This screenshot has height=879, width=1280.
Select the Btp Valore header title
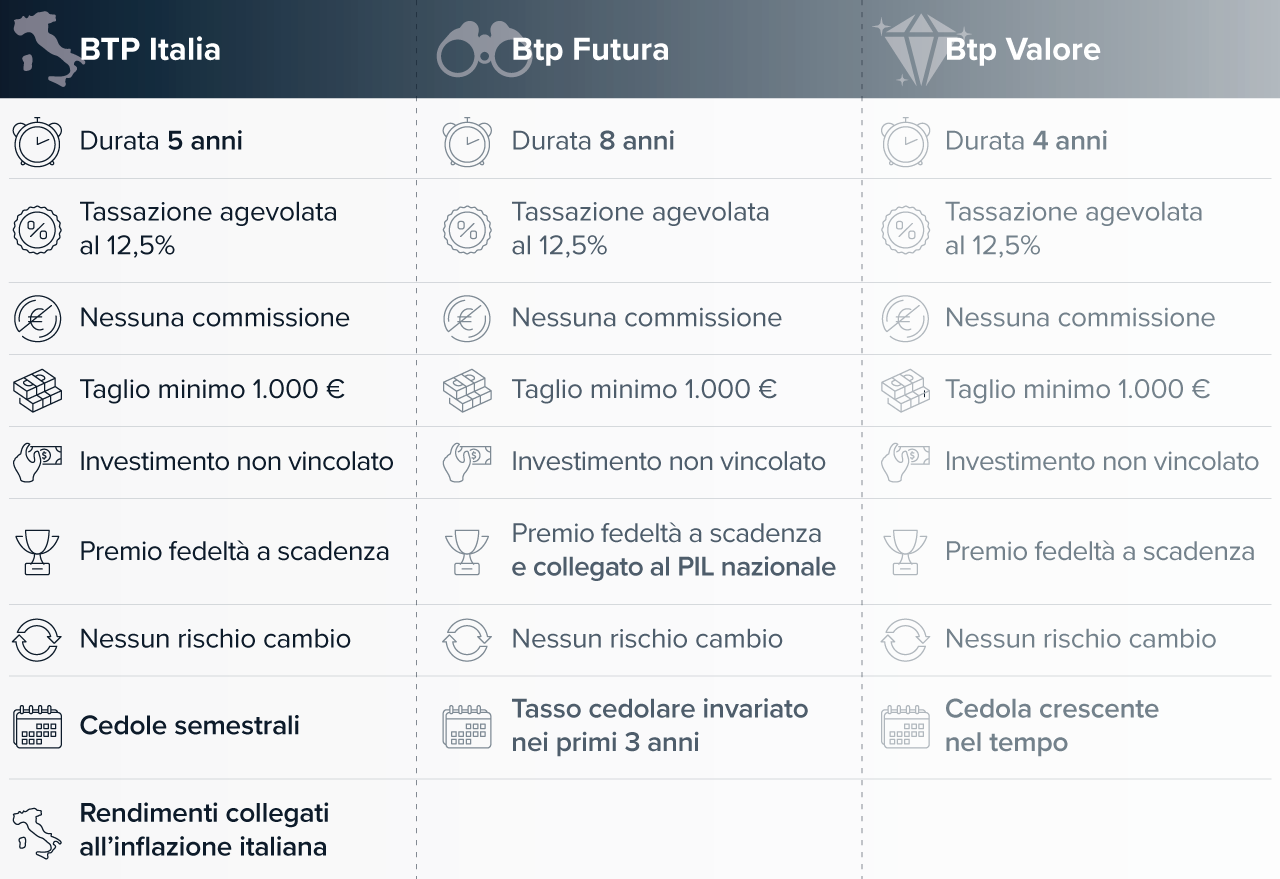click(1022, 50)
